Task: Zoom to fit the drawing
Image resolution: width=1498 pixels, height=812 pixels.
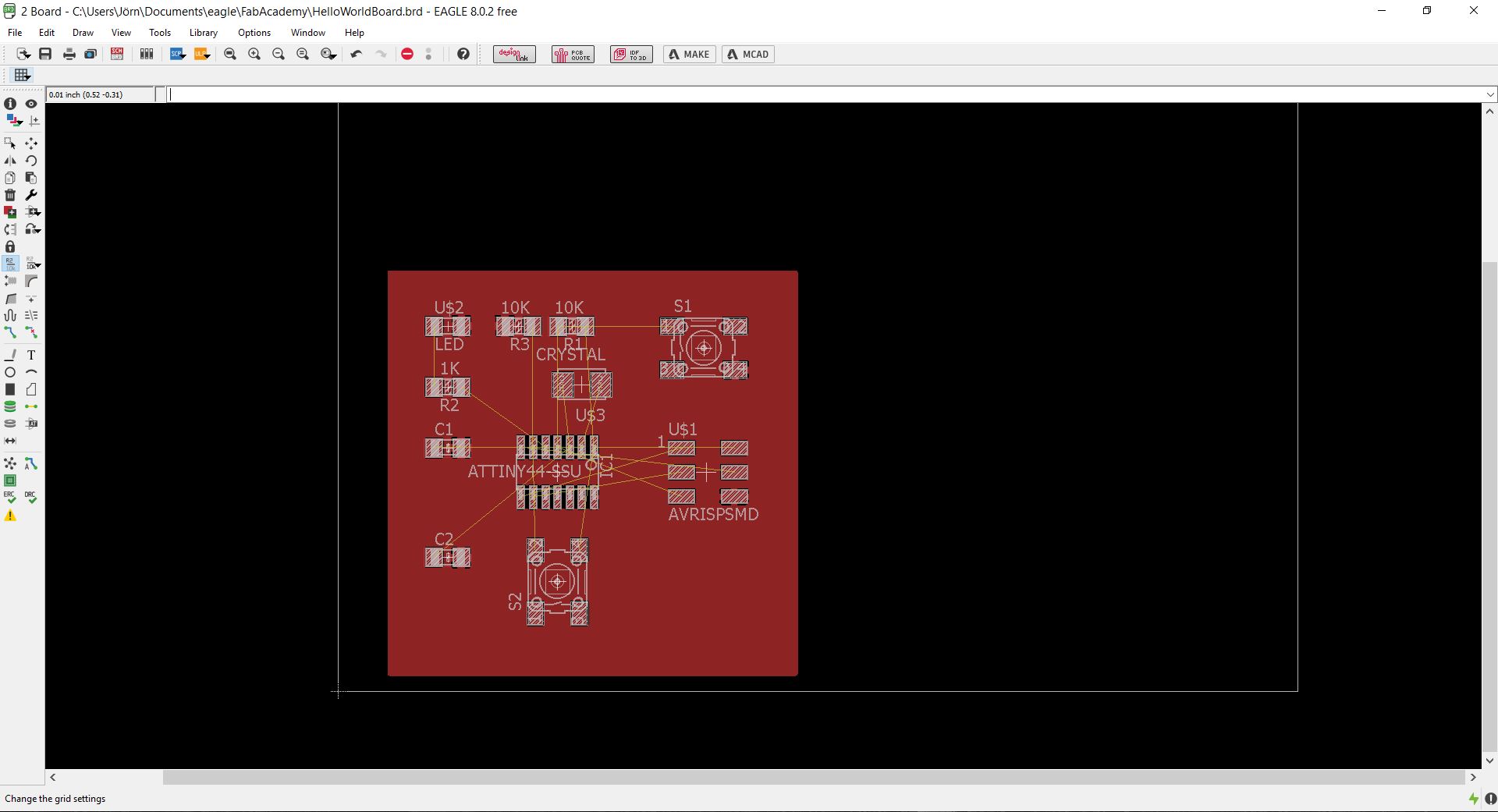Action: coord(230,54)
